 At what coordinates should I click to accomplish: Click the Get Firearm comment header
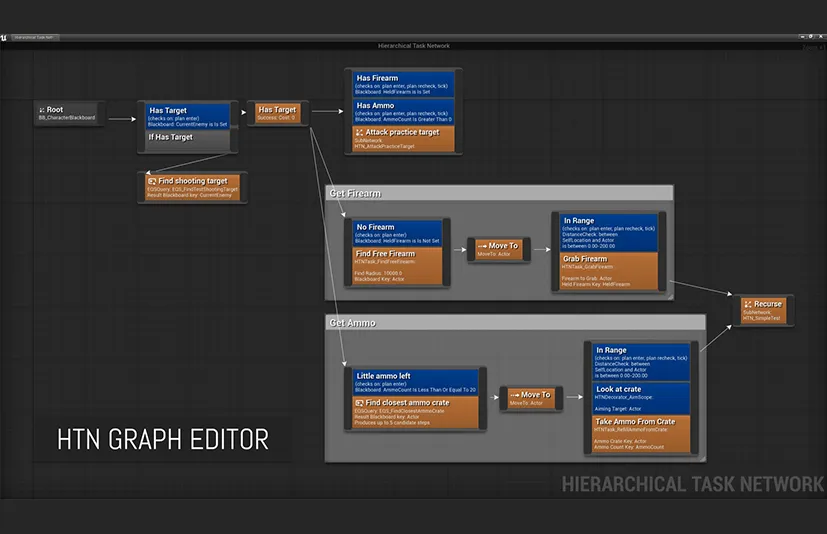pyautogui.click(x=499, y=193)
